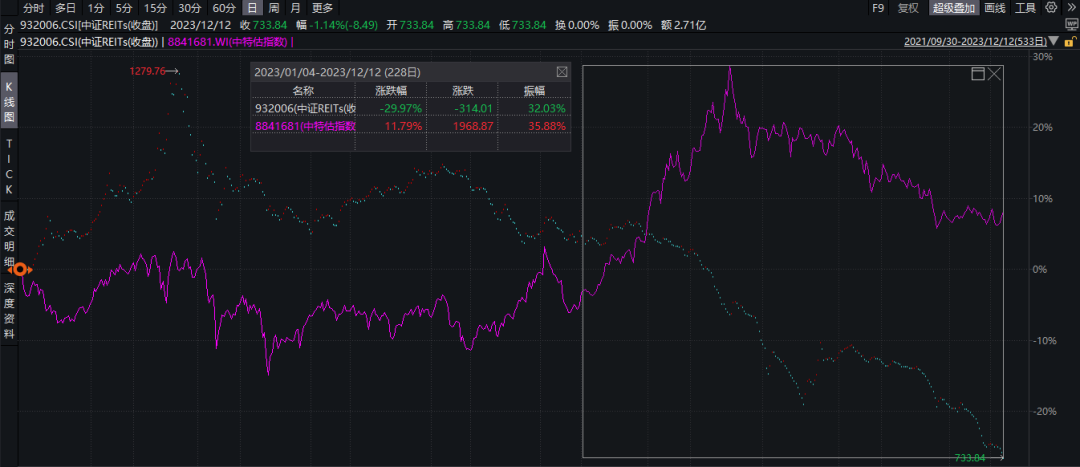Viewport: 1080px width, 467px height.
Task: Toggle the yellow date-range lock icon
Action: tap(1070, 41)
